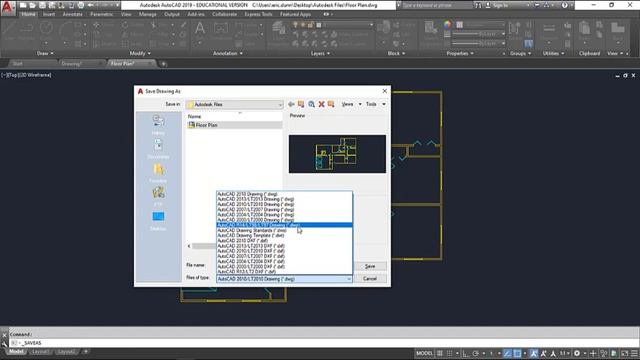Screen dimensions: 640x360
Task: Toggle object snap tracking in the status bar
Action: pyautogui.click(x=507, y=353)
